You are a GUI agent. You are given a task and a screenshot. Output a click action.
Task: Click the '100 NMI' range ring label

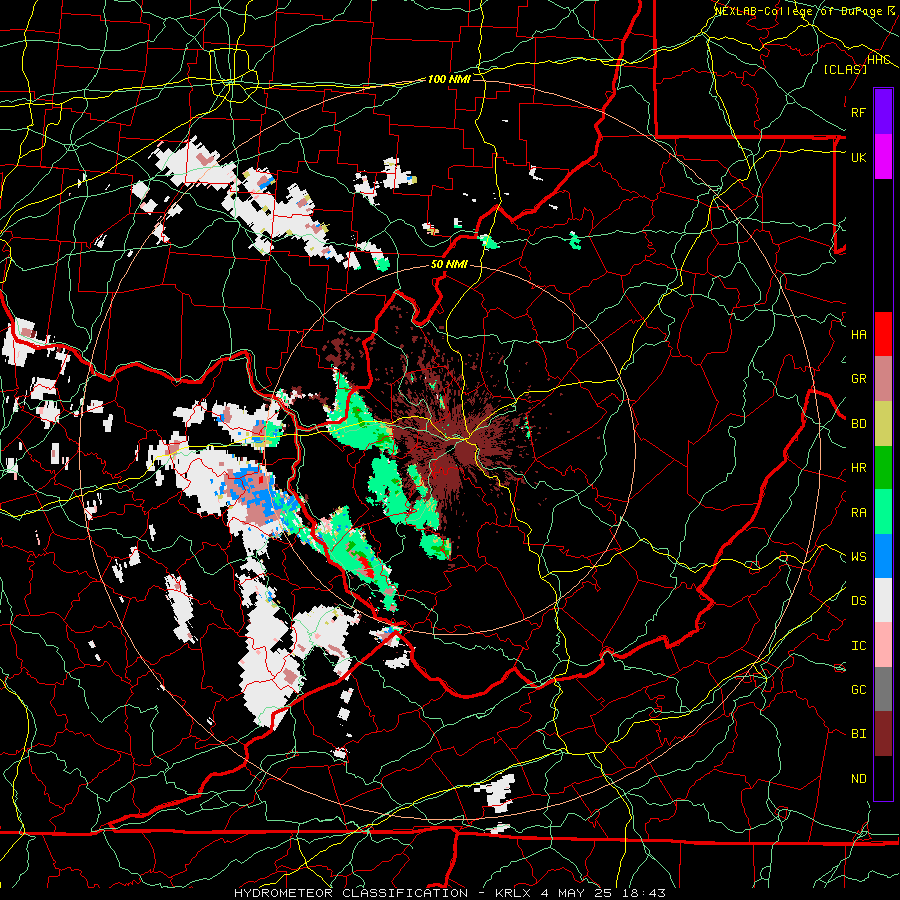(x=449, y=79)
